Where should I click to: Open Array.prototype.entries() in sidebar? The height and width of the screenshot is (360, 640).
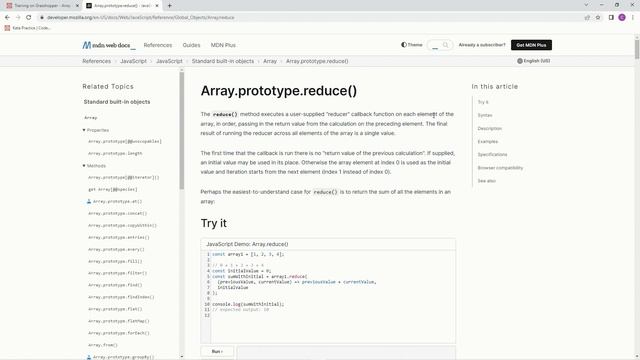(x=119, y=237)
